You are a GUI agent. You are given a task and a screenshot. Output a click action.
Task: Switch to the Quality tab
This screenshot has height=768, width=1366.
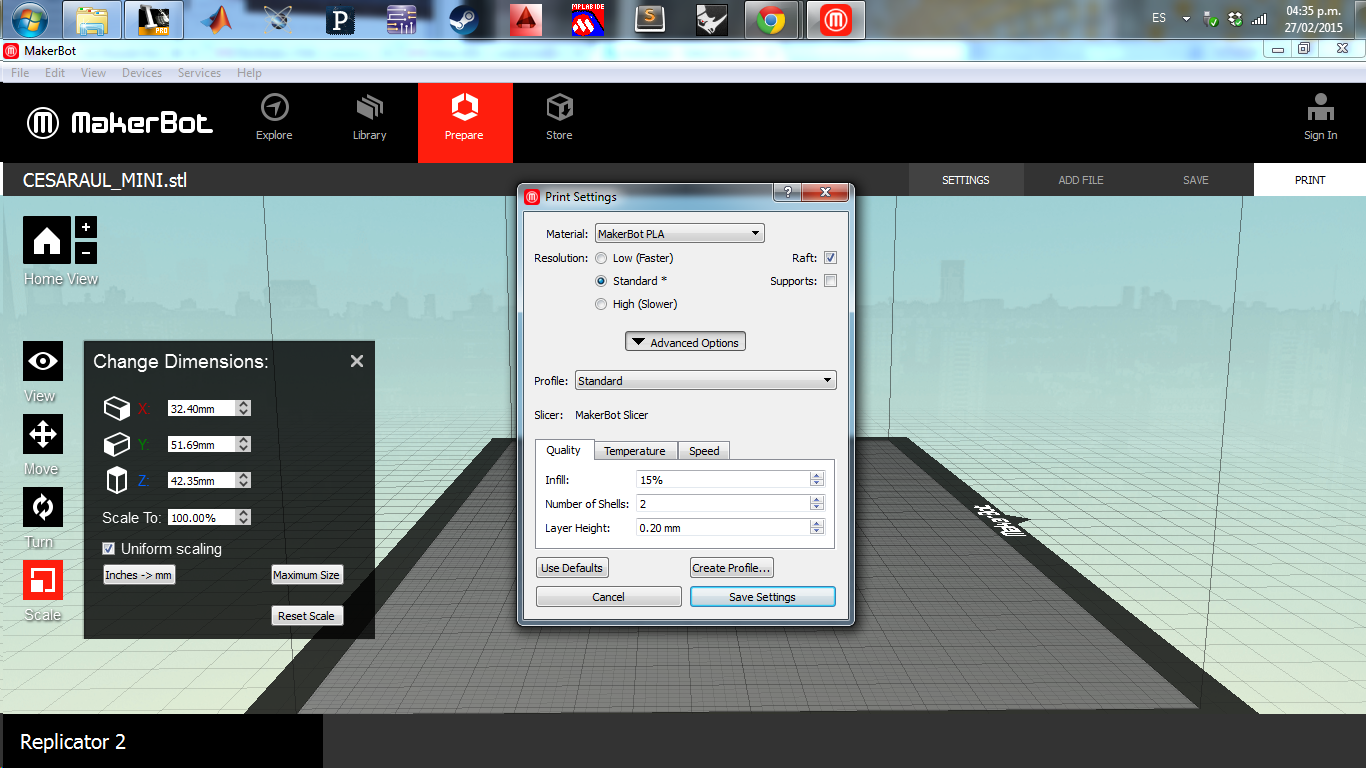click(564, 450)
